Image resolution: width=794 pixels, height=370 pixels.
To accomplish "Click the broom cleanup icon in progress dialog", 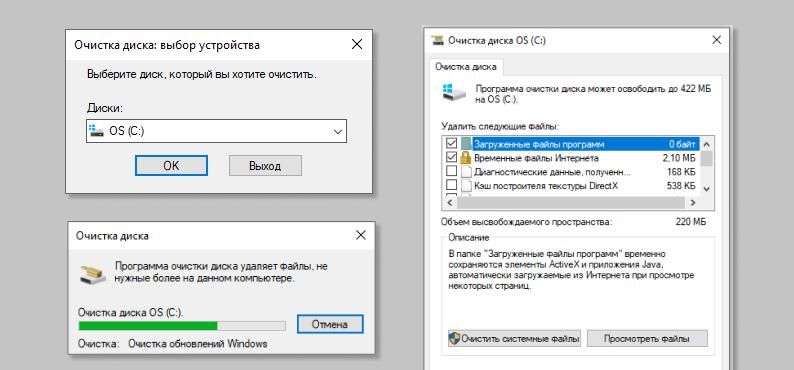I will 93,274.
